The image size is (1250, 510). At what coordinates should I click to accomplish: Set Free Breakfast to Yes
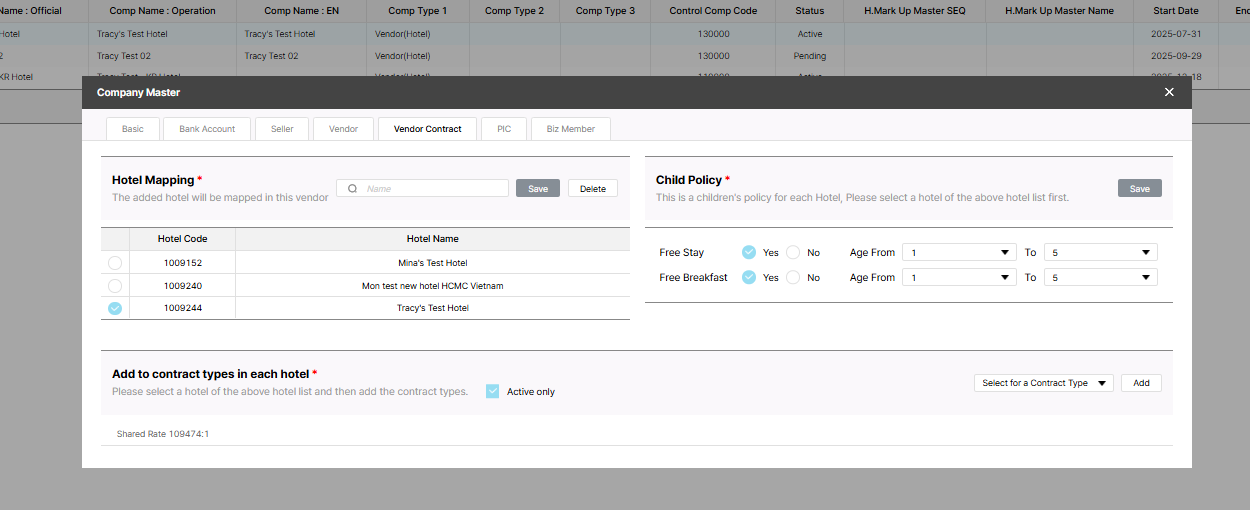click(749, 278)
